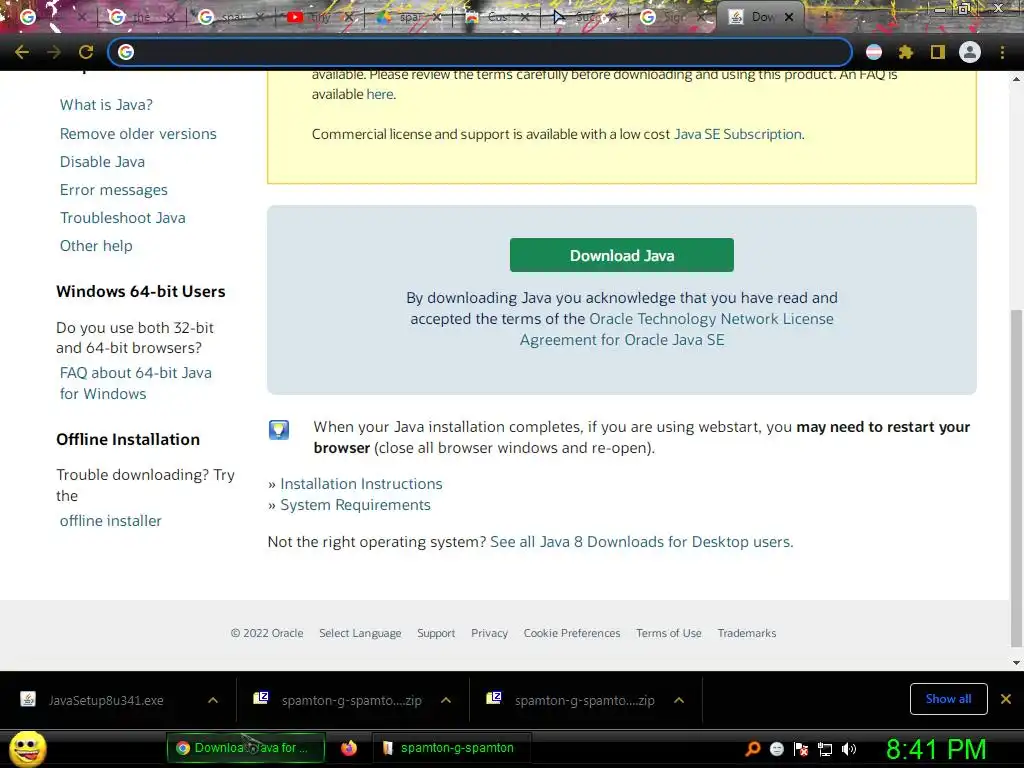Click the orange magnifier tray icon
Screen dimensions: 1024x768
(753, 748)
